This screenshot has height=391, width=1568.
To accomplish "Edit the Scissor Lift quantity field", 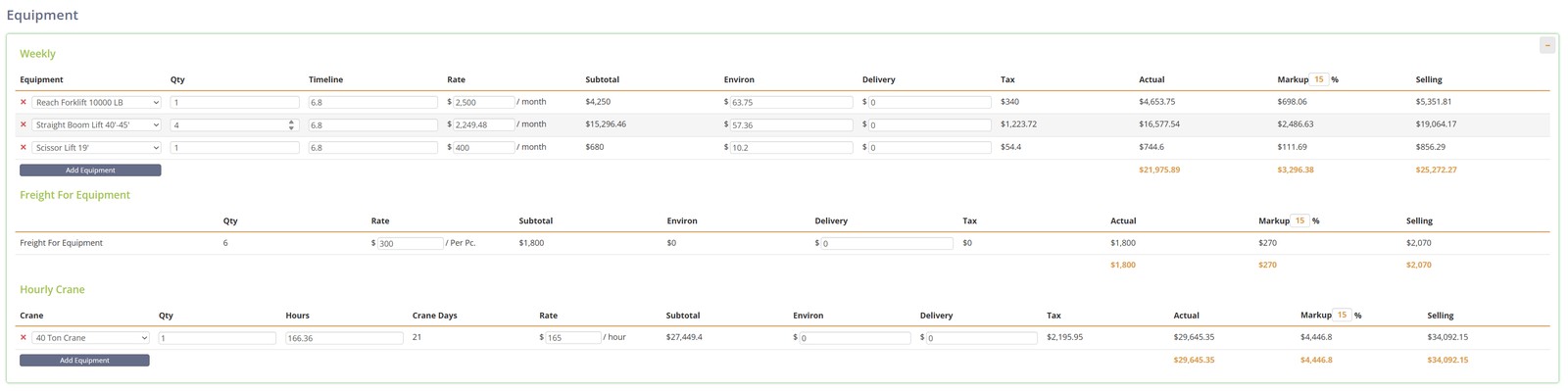I will [x=234, y=147].
